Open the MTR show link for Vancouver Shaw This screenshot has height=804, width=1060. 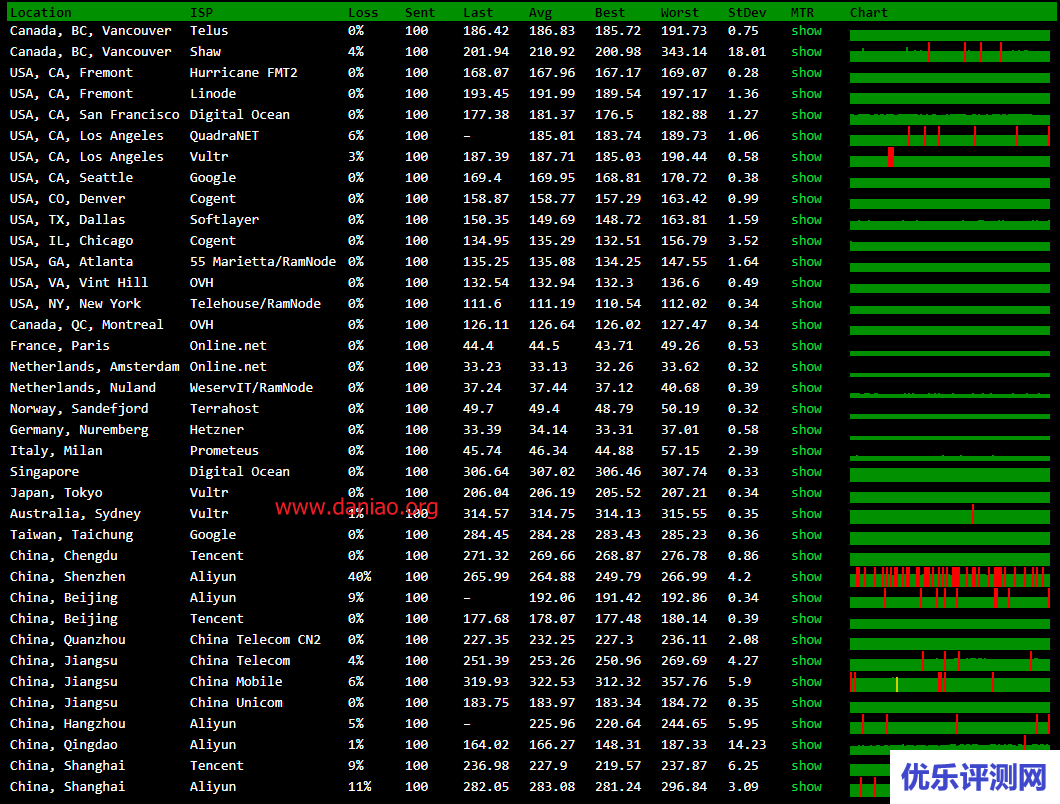[x=806, y=51]
